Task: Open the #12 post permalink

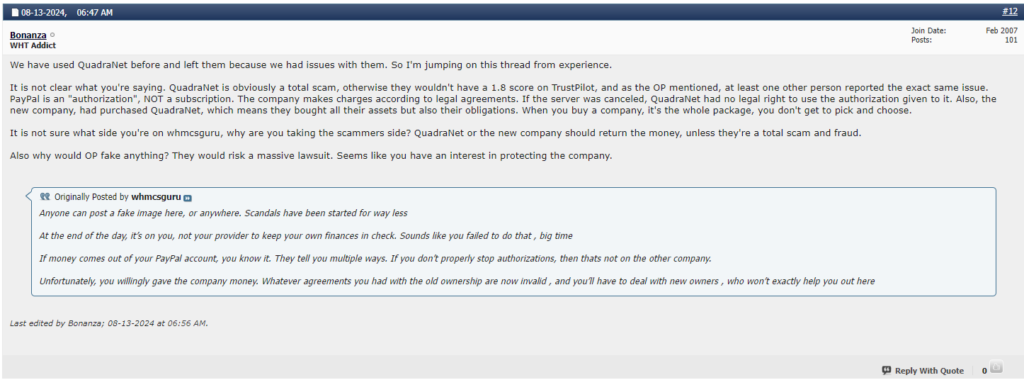Action: click(1009, 11)
